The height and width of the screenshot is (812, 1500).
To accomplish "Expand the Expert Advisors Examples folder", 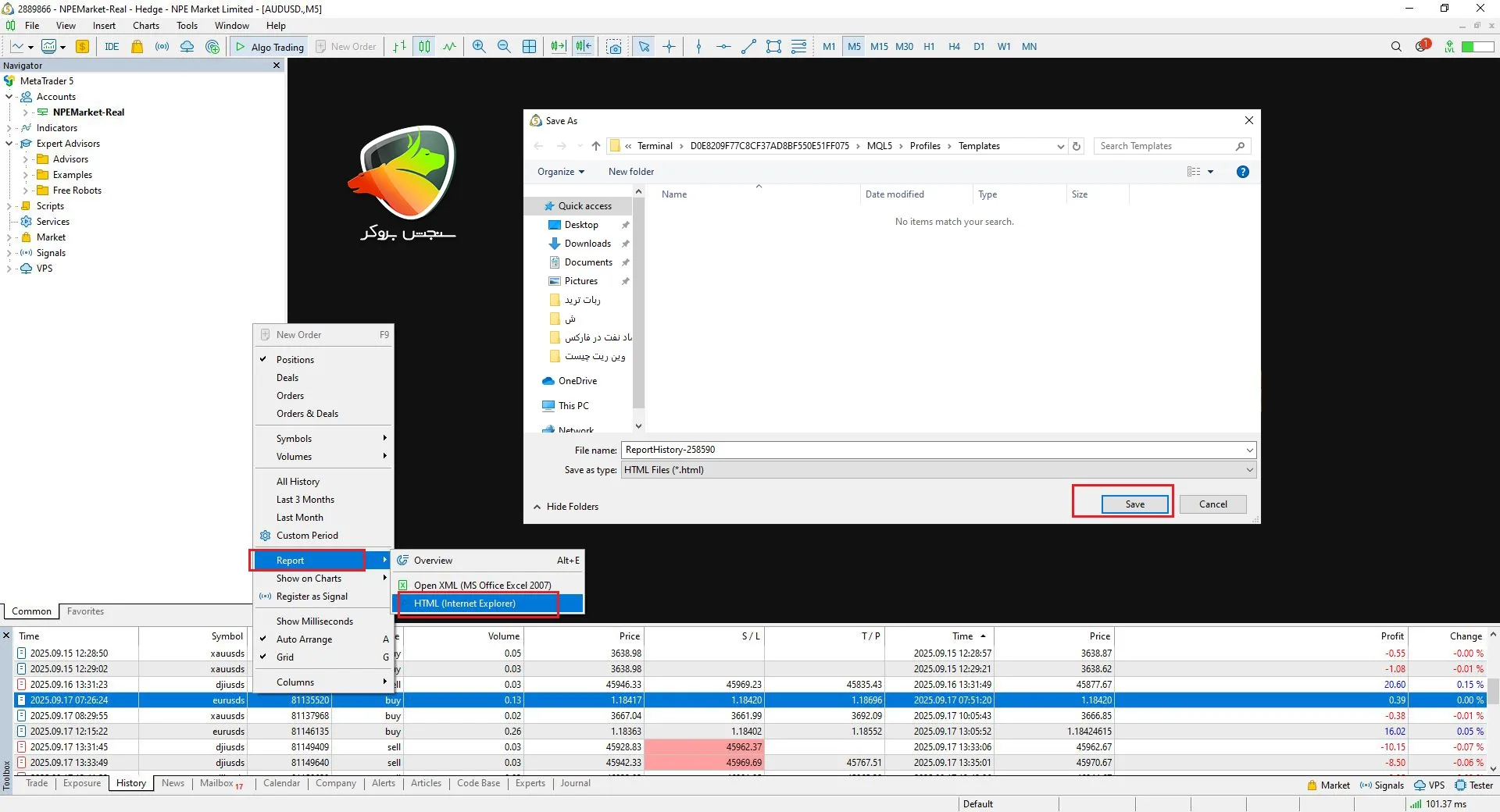I will pos(26,175).
